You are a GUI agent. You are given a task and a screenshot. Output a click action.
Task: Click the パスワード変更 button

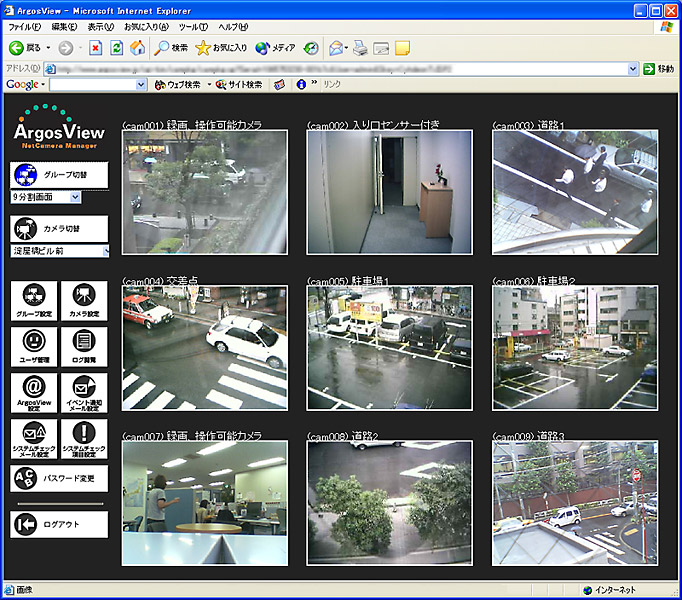[59, 479]
